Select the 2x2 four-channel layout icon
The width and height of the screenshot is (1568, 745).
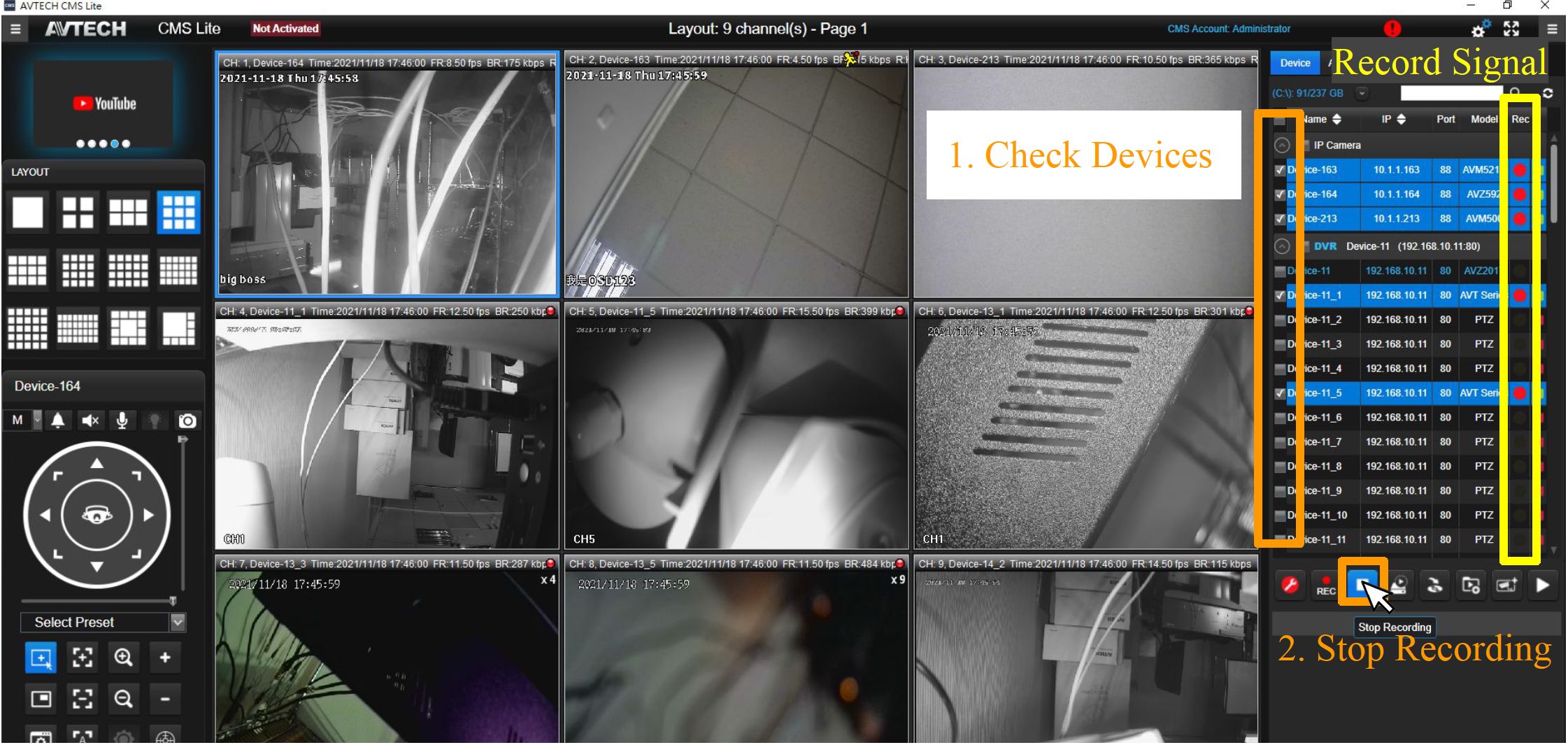(x=78, y=213)
